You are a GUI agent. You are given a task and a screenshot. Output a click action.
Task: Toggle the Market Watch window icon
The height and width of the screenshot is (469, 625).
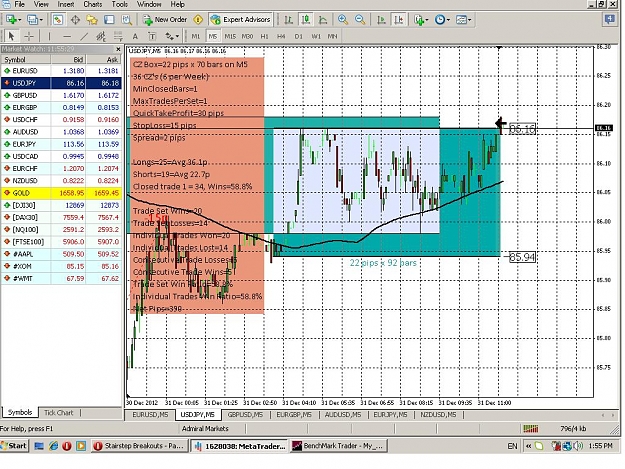coord(58,20)
